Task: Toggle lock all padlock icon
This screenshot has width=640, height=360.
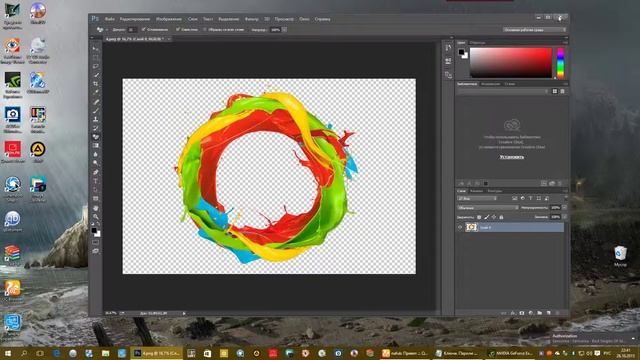Action: pos(501,217)
